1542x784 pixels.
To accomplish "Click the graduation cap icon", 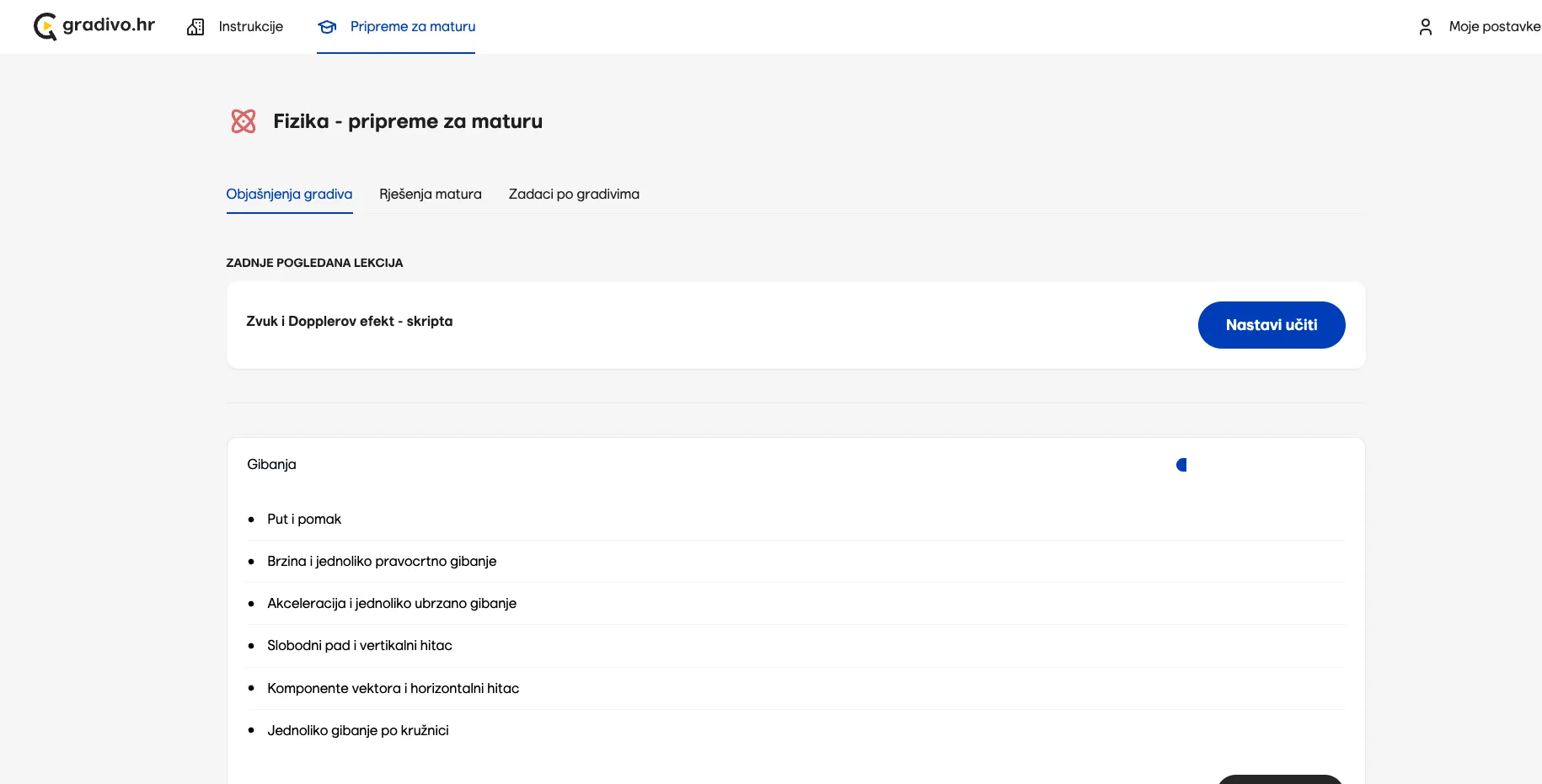I will click(x=327, y=27).
